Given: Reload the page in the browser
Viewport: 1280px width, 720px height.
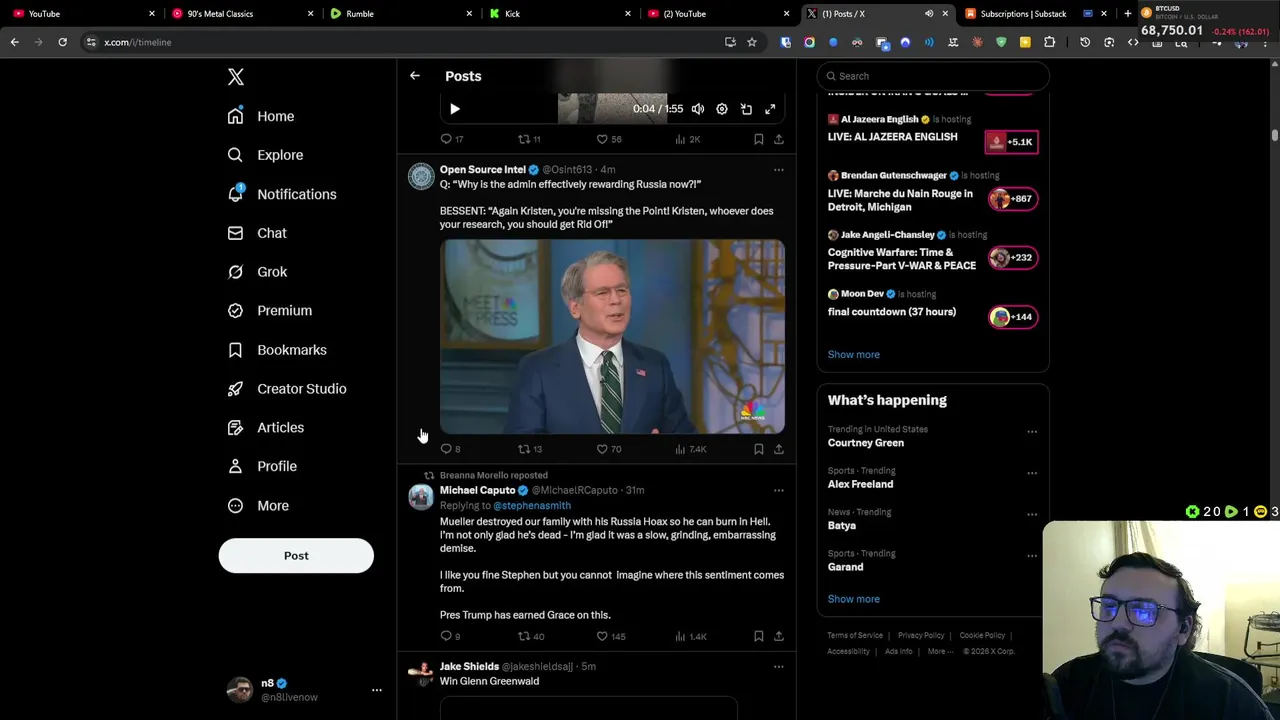Looking at the screenshot, I should point(62,42).
